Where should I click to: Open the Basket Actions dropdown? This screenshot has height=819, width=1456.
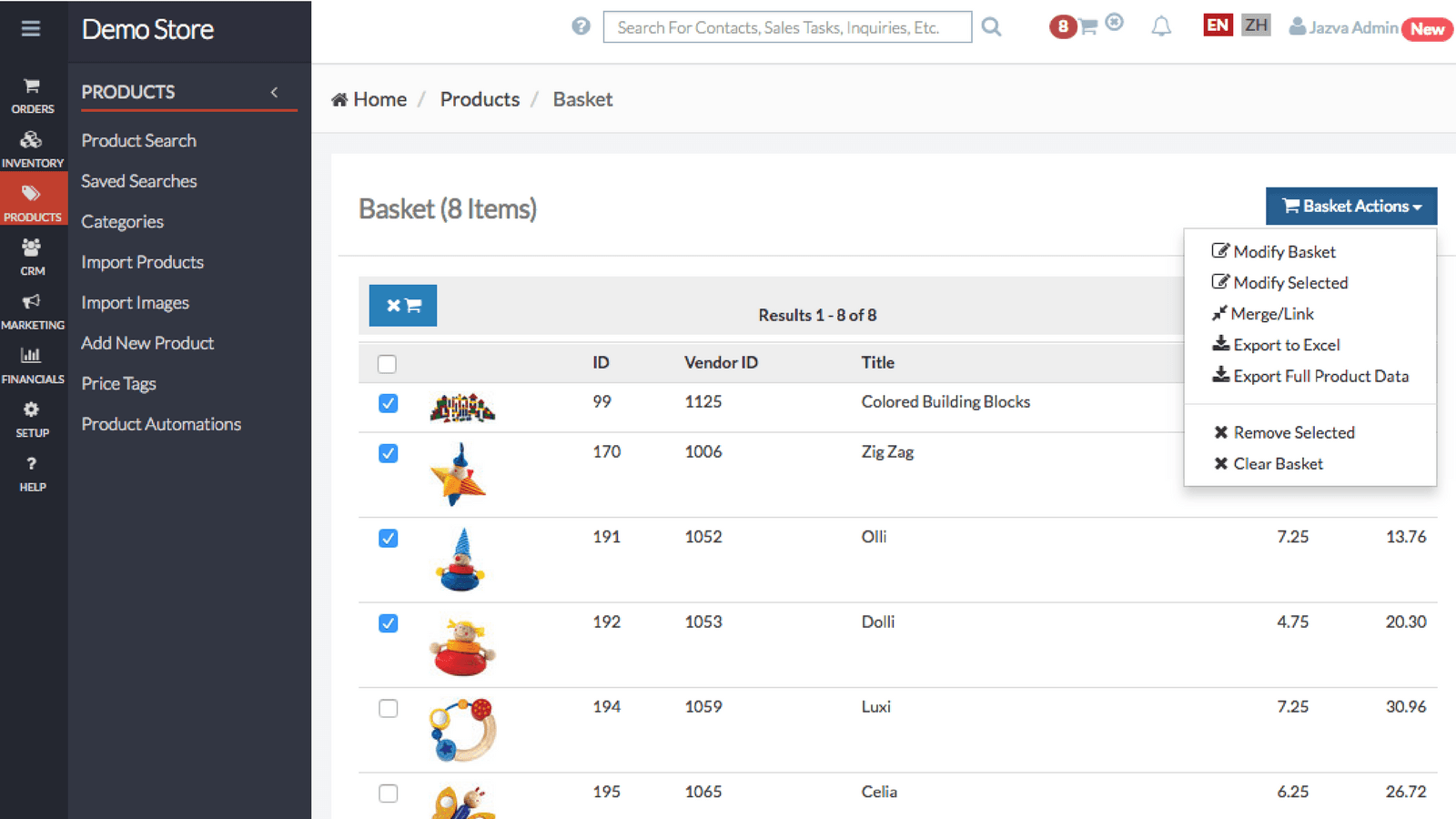coord(1350,206)
